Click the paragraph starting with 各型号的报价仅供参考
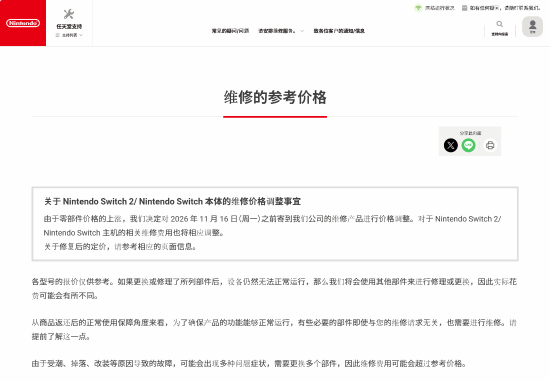550x382 pixels. 274,289
